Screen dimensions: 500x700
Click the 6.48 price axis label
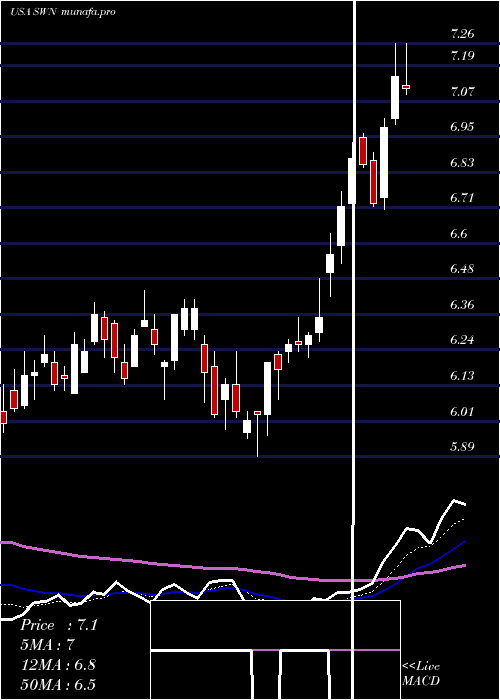[462, 269]
